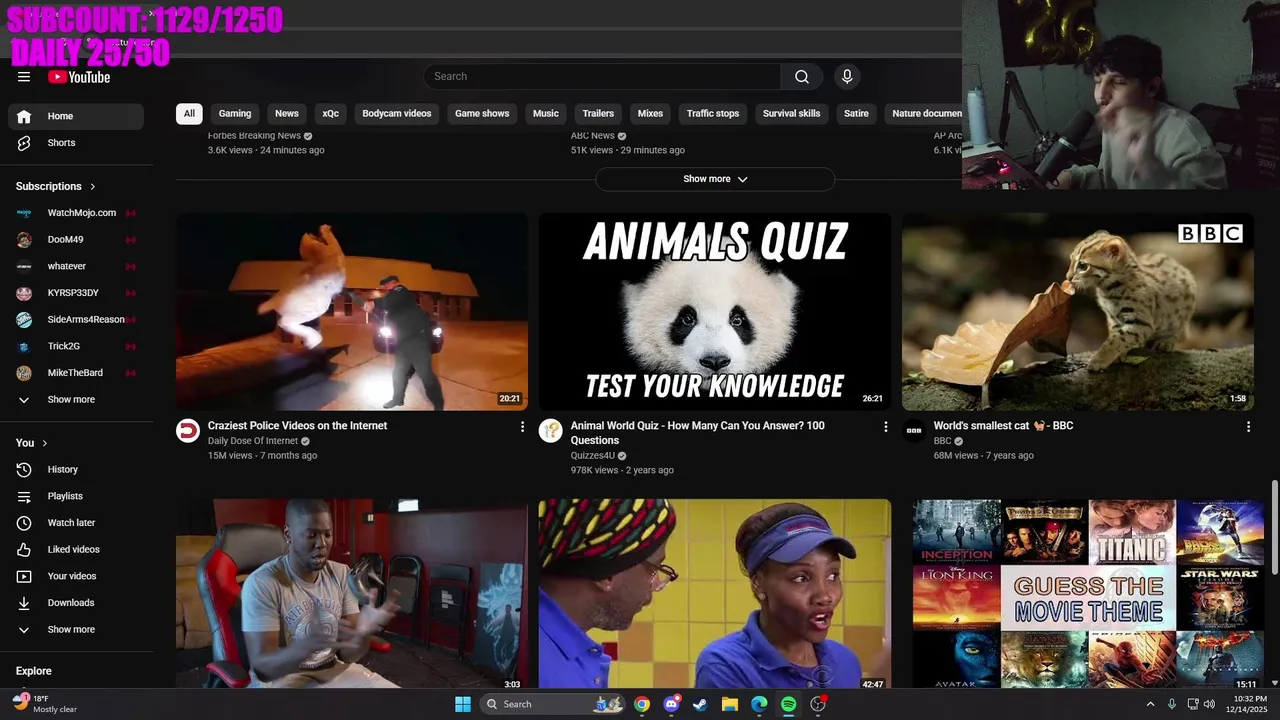
Task: Select the Mixes filter chip
Action: [x=650, y=113]
